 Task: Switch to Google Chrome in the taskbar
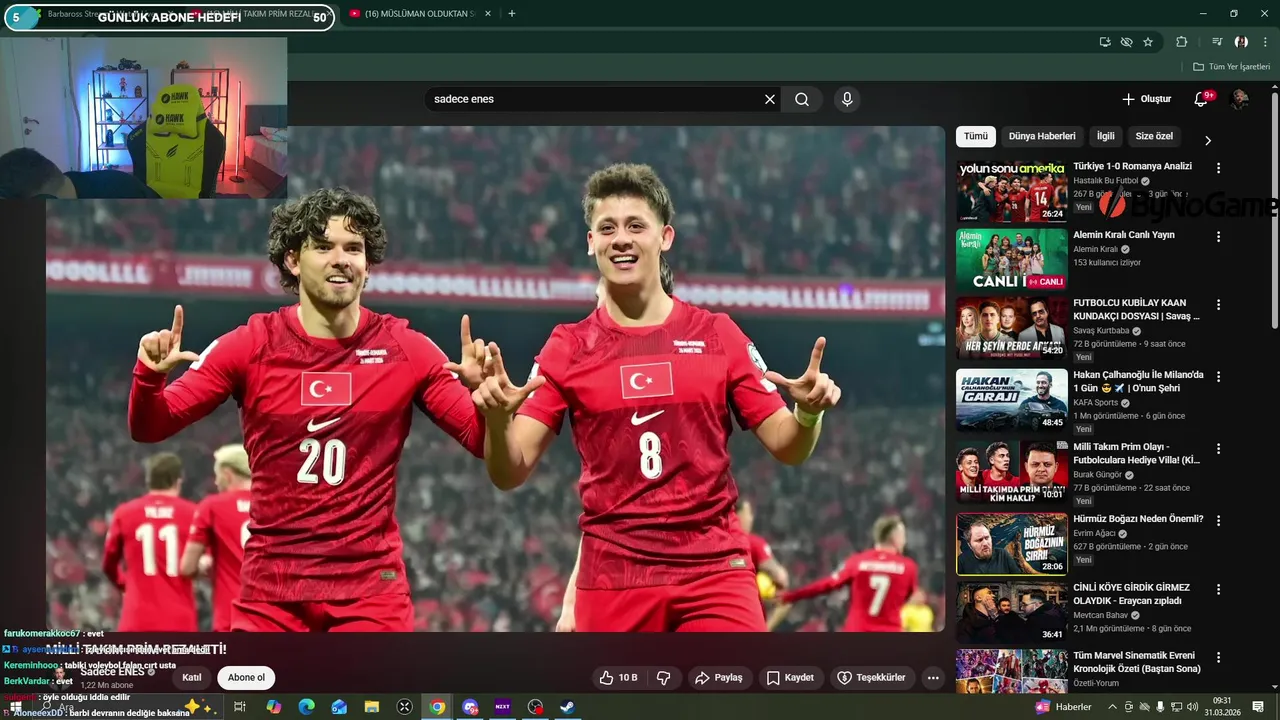[x=437, y=707]
